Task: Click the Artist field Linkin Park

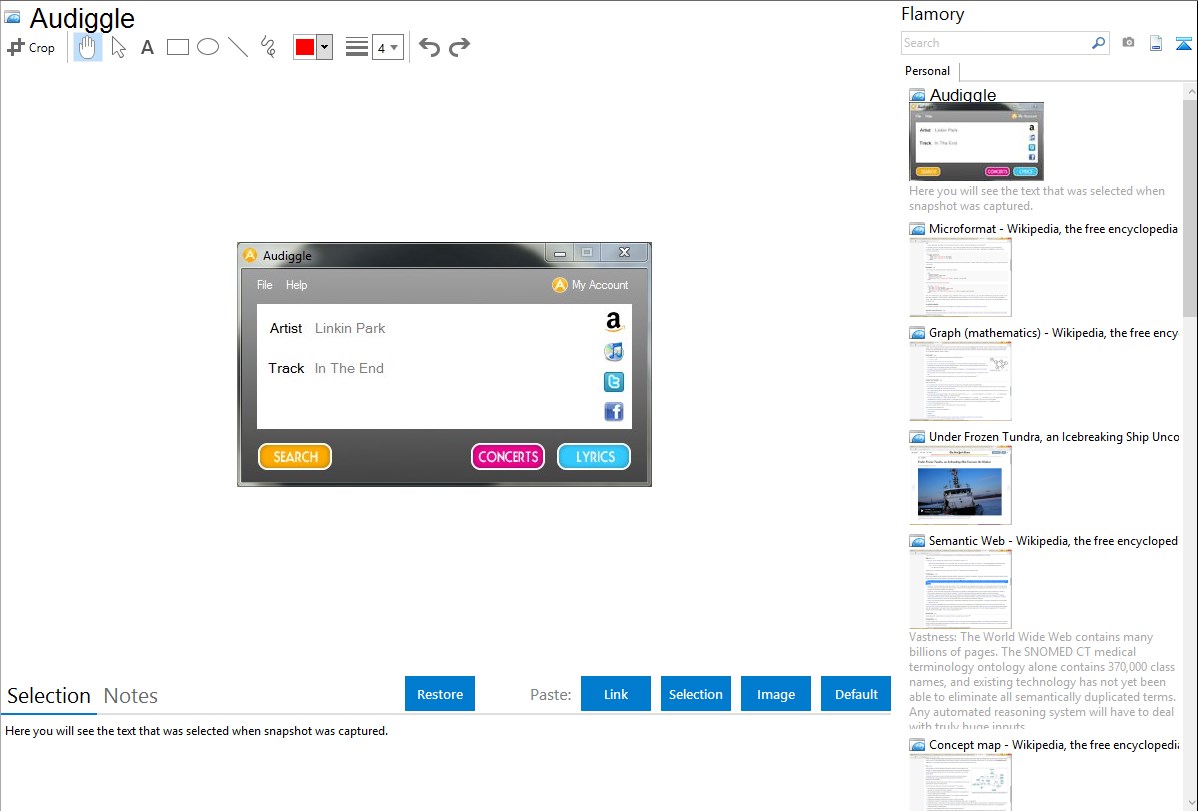Action: pos(350,328)
